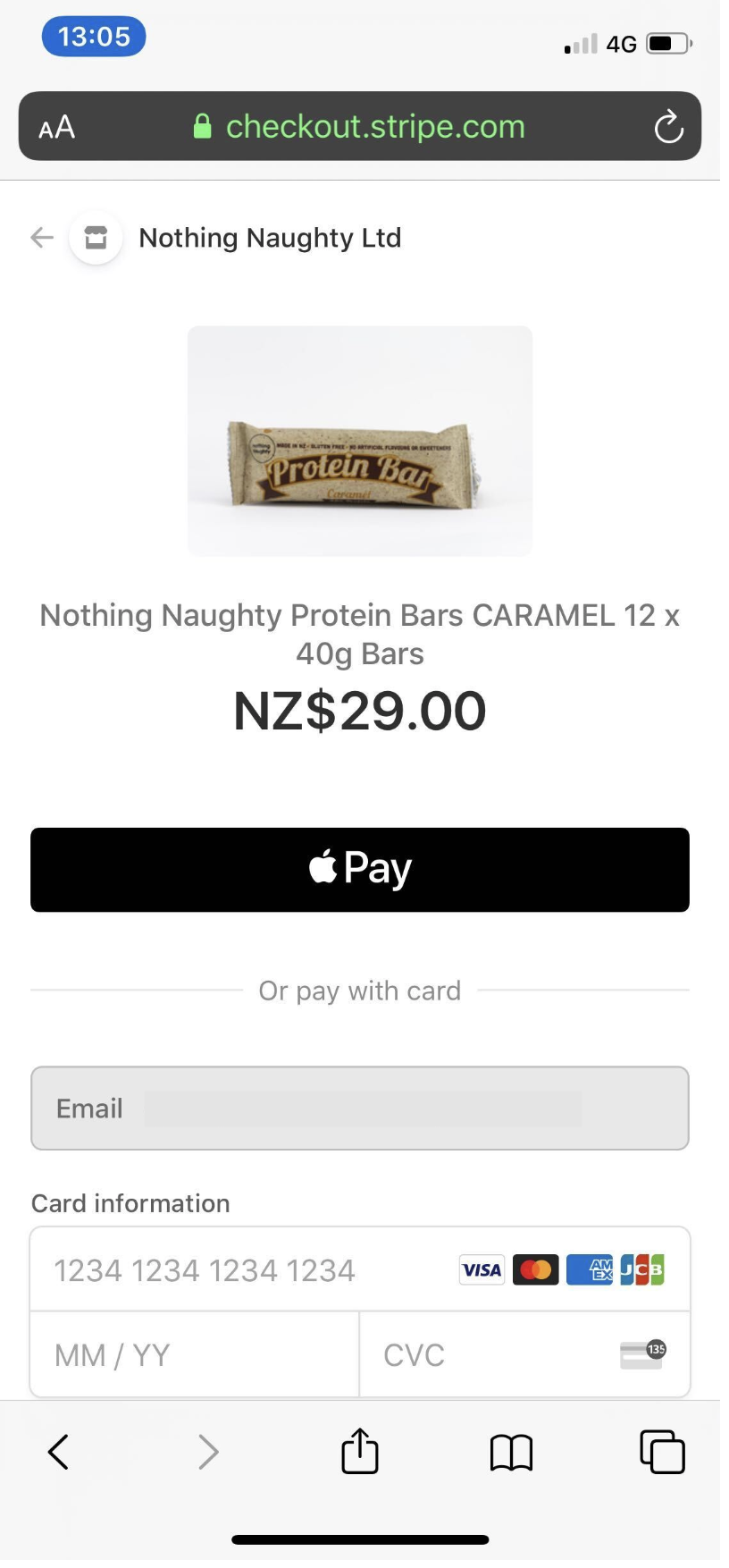Navigate back with Safari toolbar chevron

click(58, 1452)
